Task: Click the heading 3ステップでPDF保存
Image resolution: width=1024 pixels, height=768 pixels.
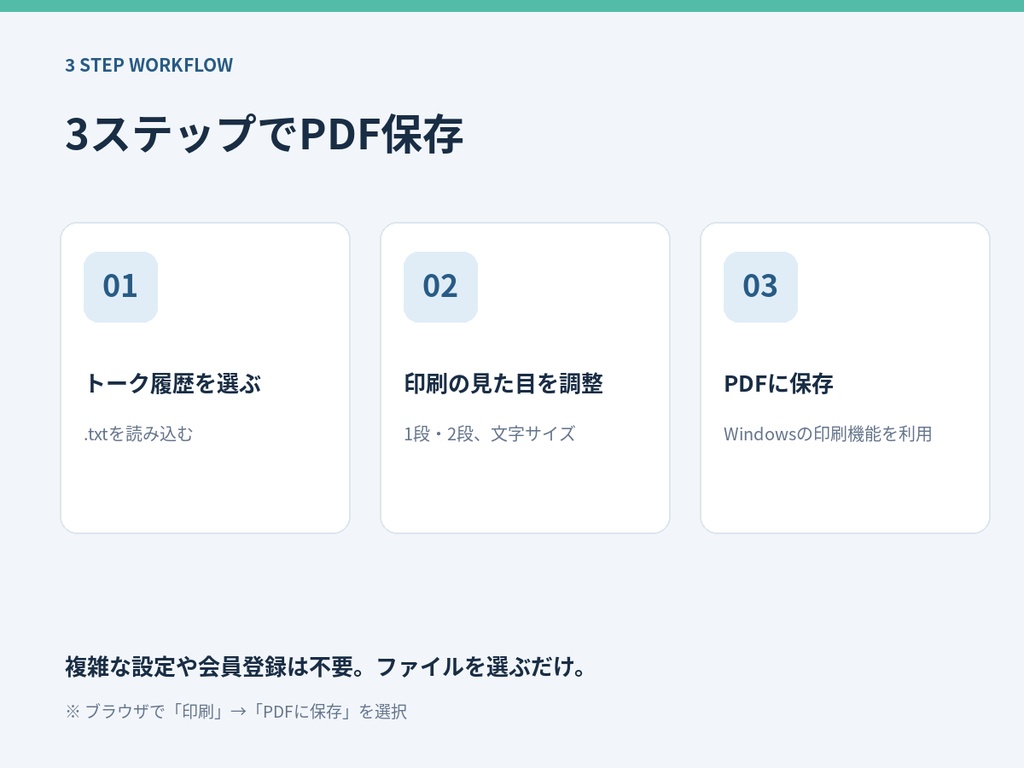Action: [264, 134]
